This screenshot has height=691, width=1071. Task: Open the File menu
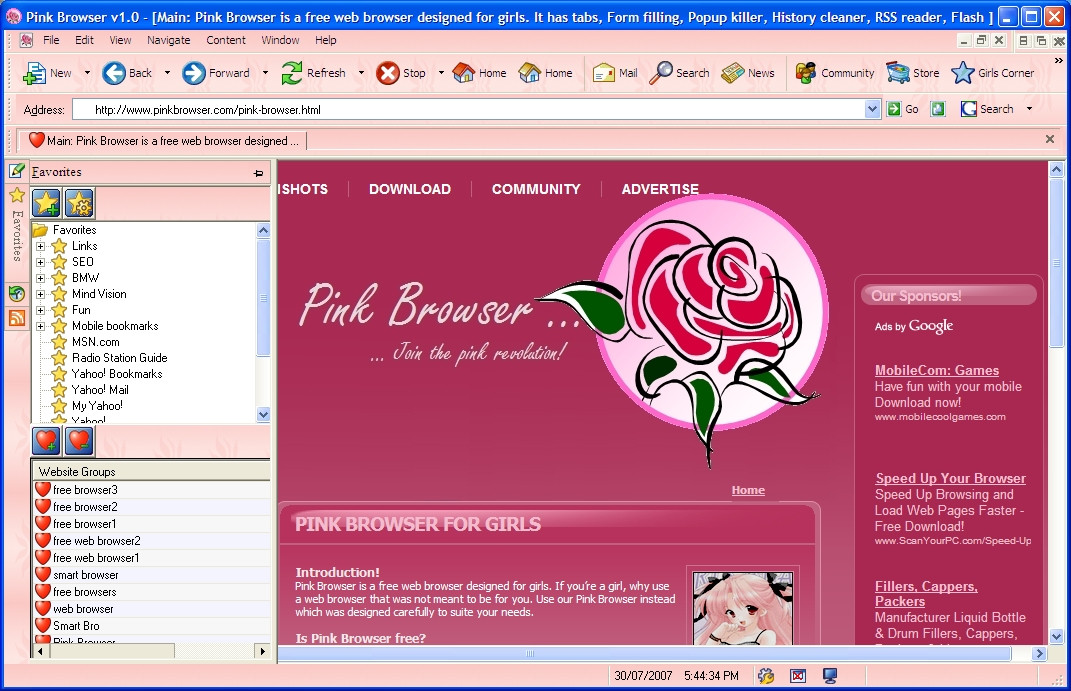pyautogui.click(x=51, y=40)
